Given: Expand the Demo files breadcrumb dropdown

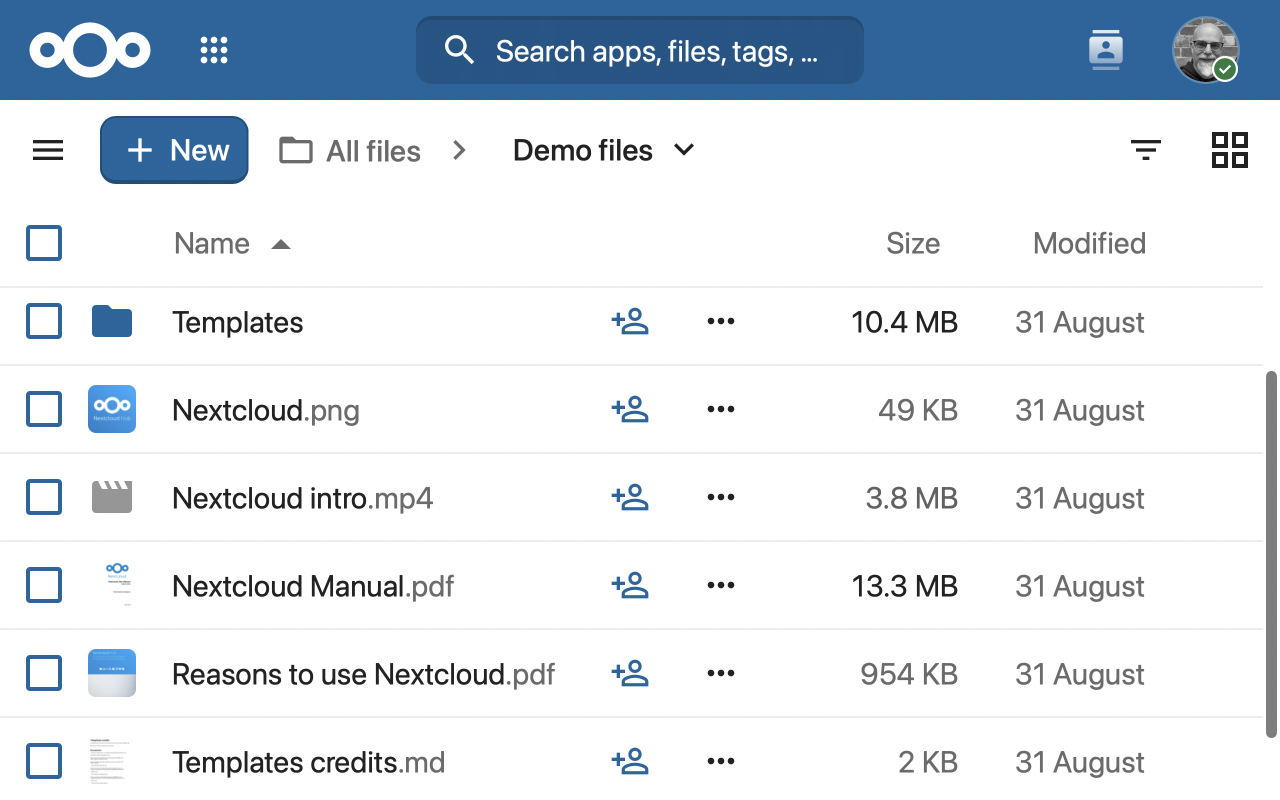Looking at the screenshot, I should click(x=684, y=150).
